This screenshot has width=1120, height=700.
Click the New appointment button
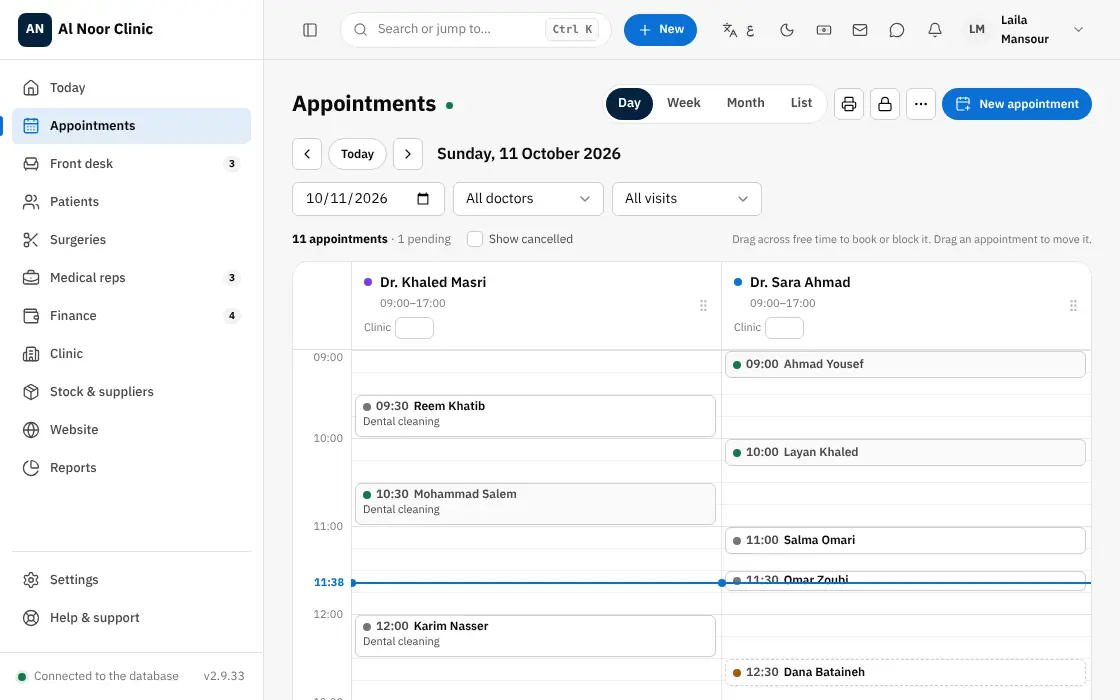1016,104
